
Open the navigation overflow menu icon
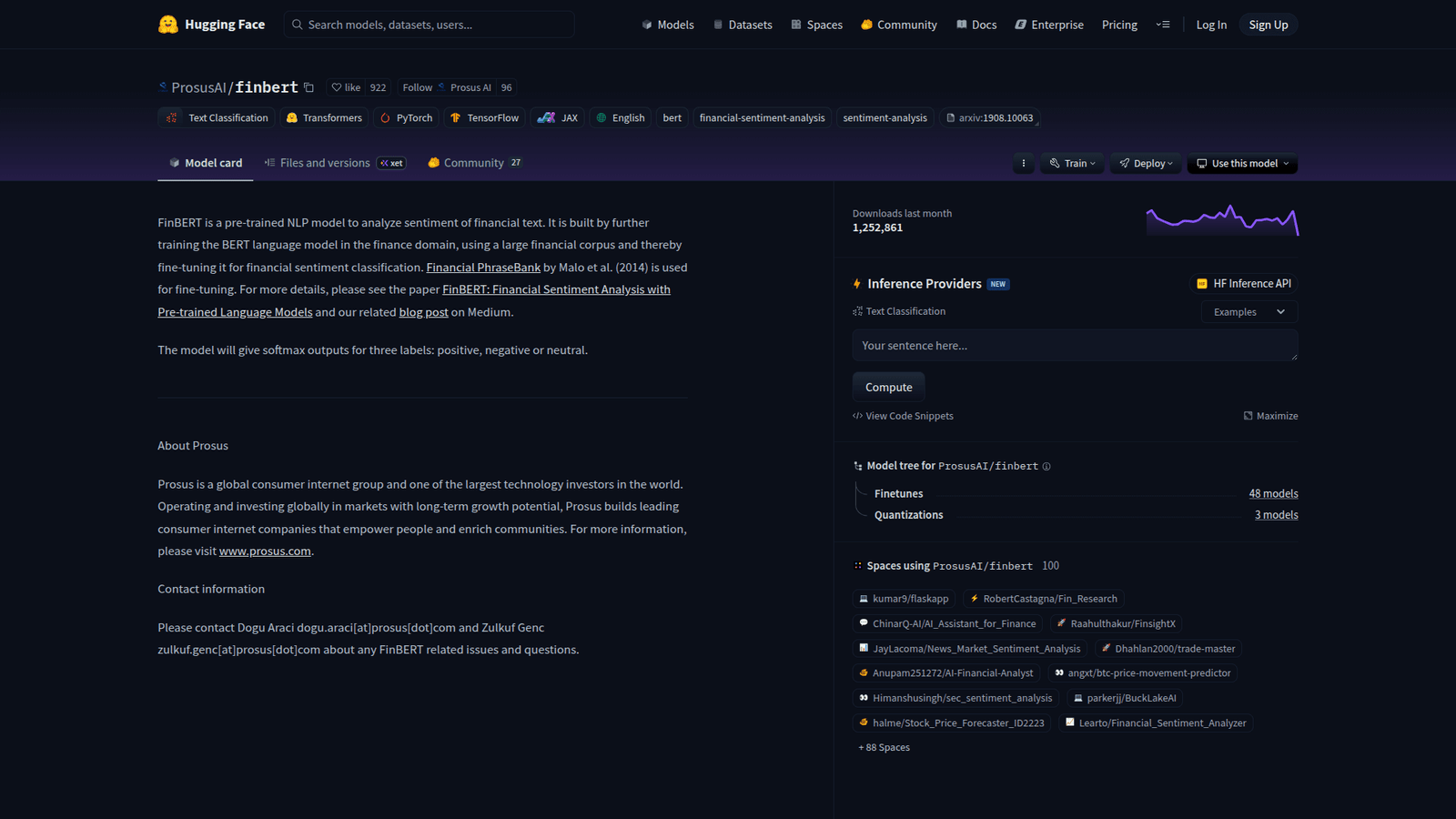point(1162,25)
